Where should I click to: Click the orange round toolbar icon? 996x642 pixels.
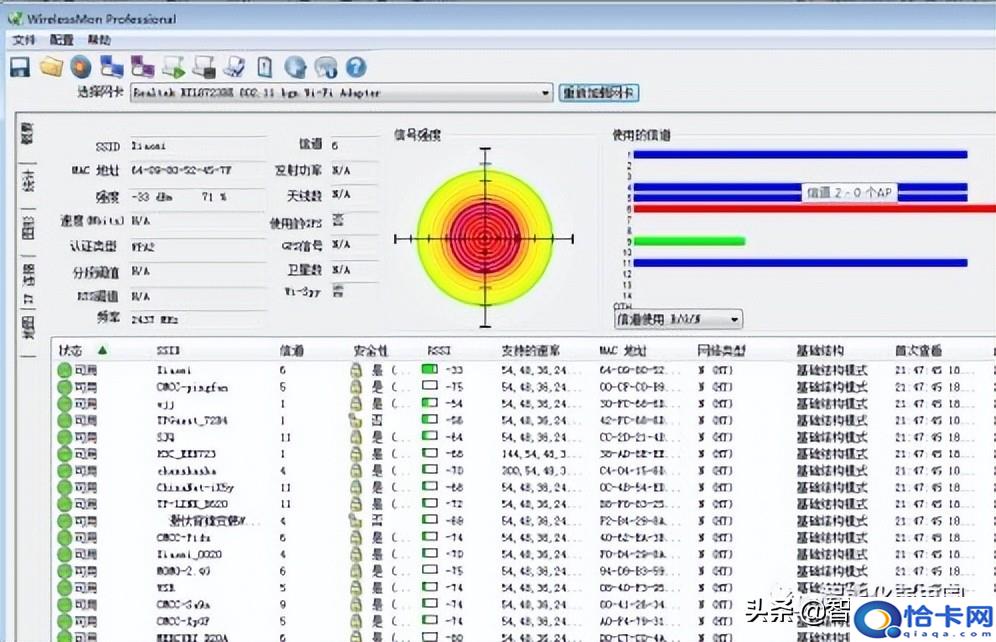[x=81, y=67]
